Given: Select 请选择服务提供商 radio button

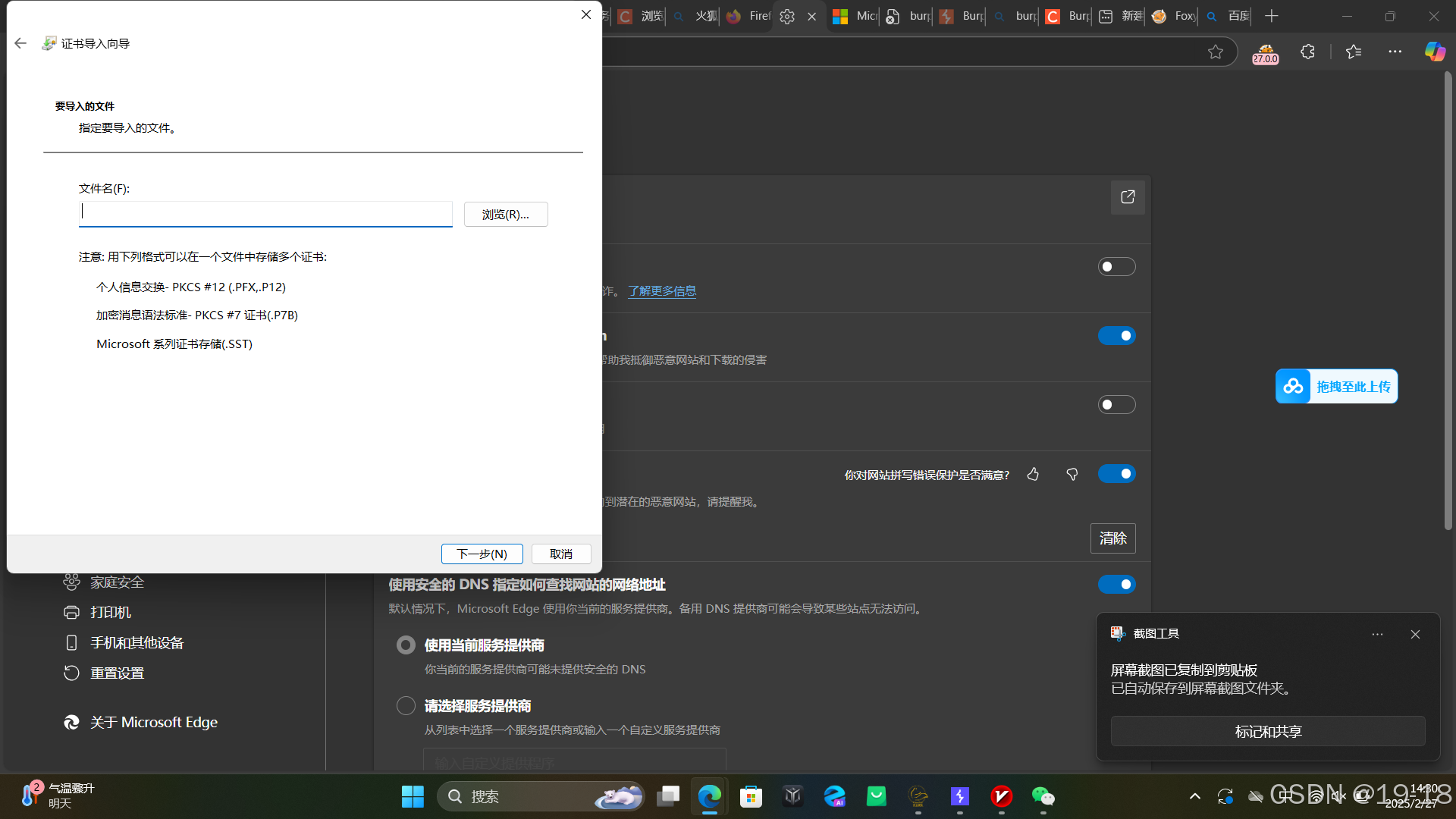Looking at the screenshot, I should pos(406,706).
